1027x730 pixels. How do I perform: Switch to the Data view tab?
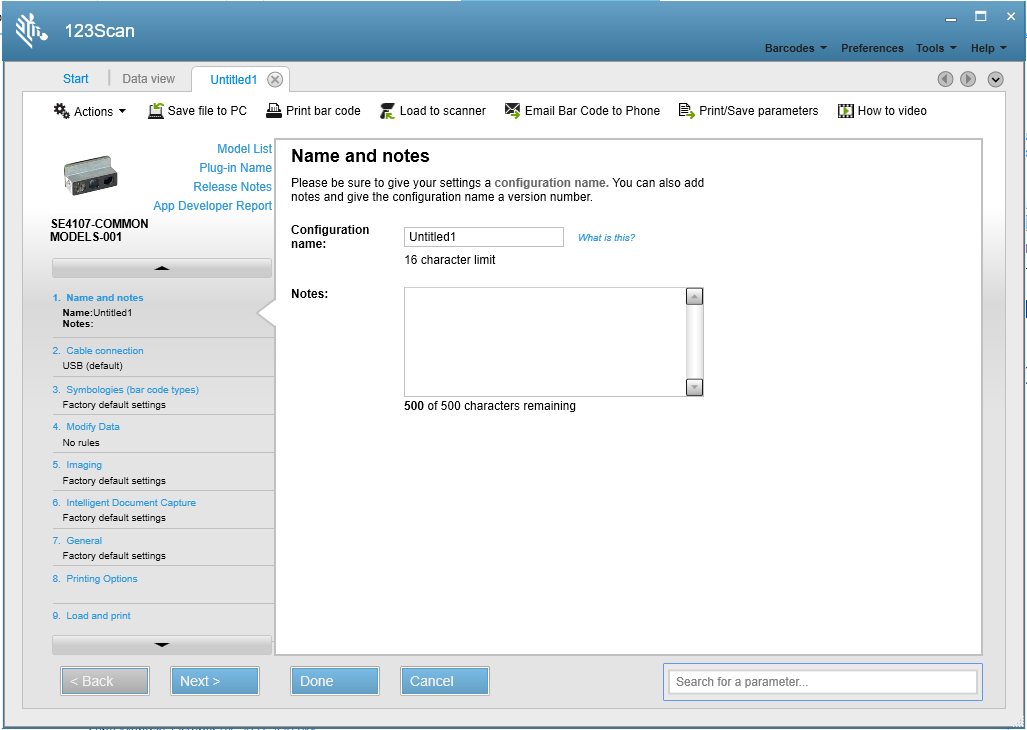(x=149, y=79)
